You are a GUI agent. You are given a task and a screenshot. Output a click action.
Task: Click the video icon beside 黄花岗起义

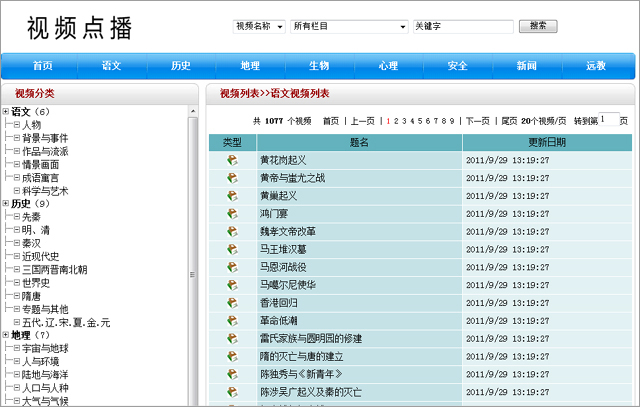click(x=232, y=160)
